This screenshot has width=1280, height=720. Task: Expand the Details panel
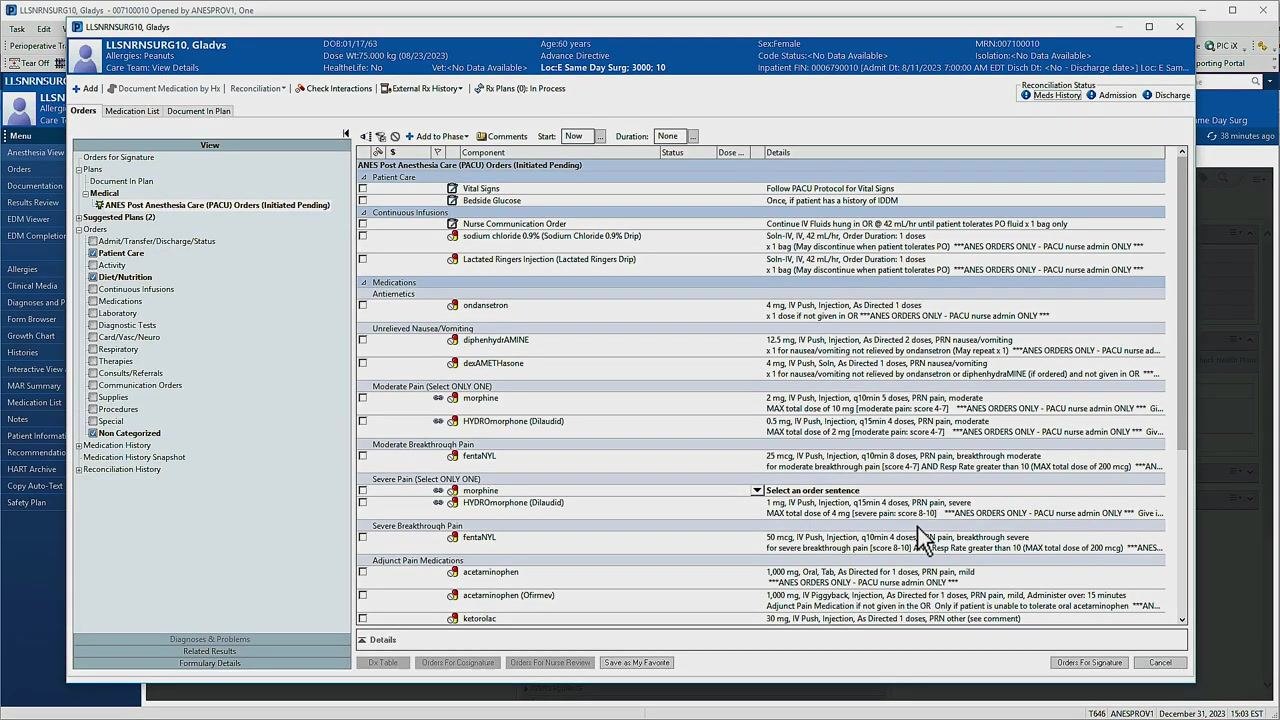click(362, 640)
